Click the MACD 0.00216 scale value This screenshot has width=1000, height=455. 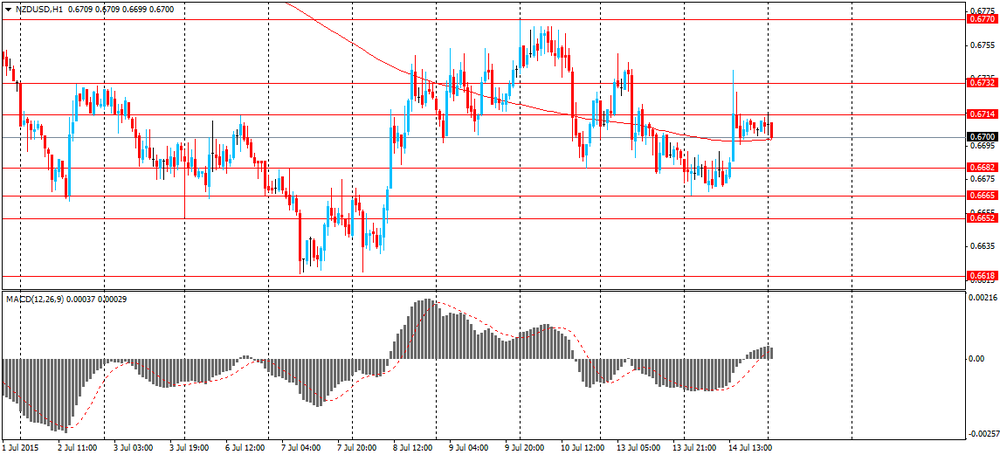pyautogui.click(x=982, y=298)
